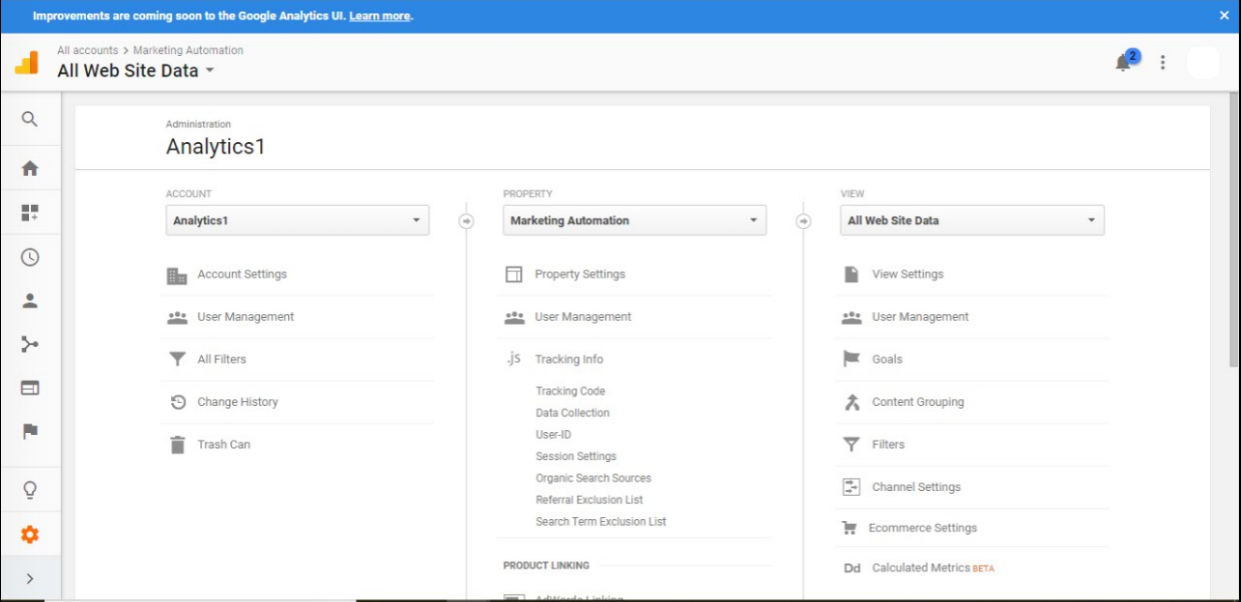Open Referral Exclusion List
Image resolution: width=1241 pixels, height=602 pixels.
point(589,500)
